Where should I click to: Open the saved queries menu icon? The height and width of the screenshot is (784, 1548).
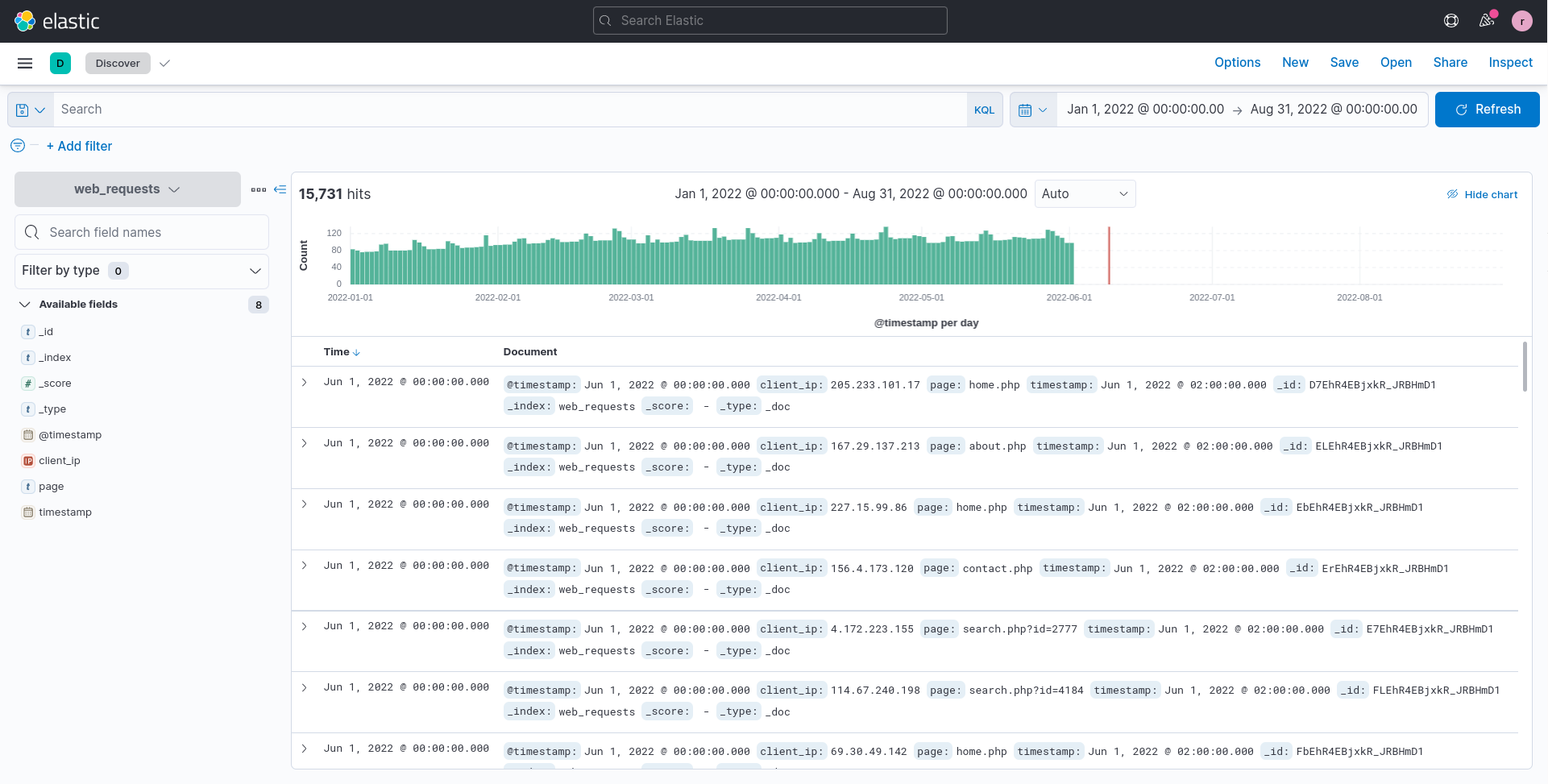pos(29,109)
